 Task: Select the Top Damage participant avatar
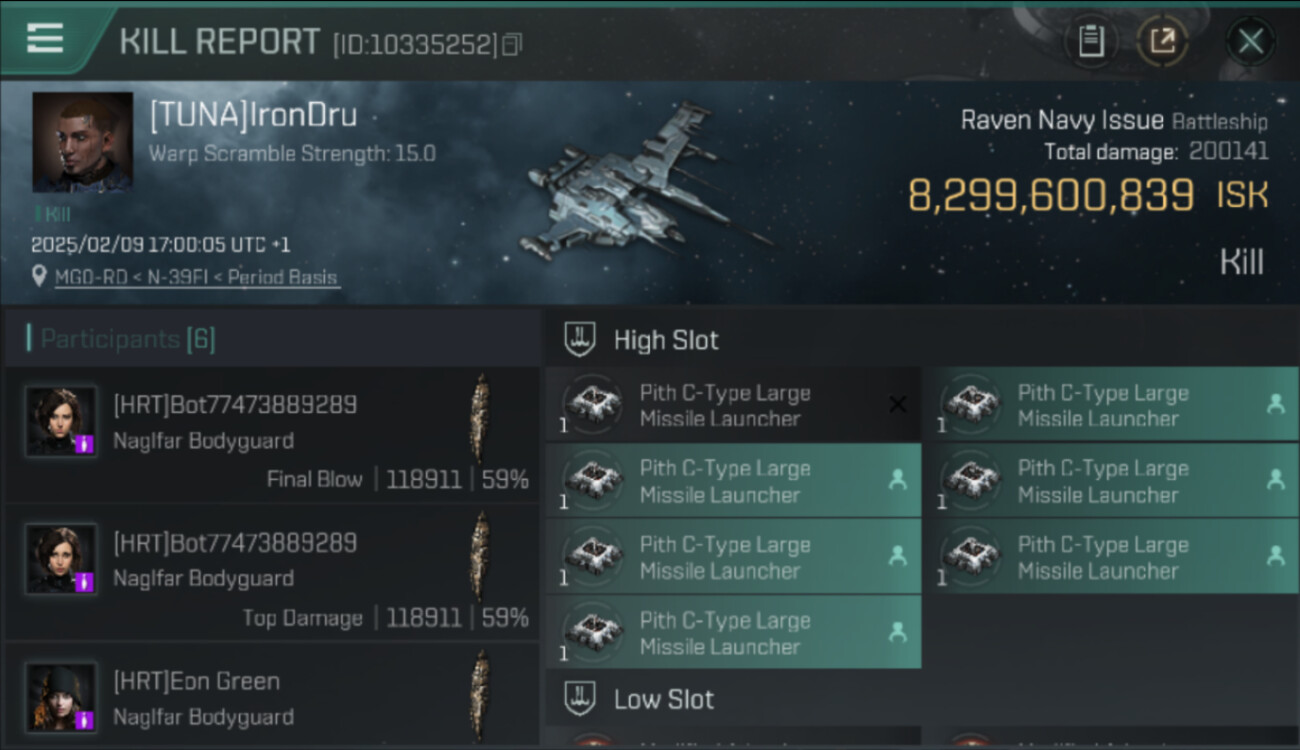coord(61,560)
